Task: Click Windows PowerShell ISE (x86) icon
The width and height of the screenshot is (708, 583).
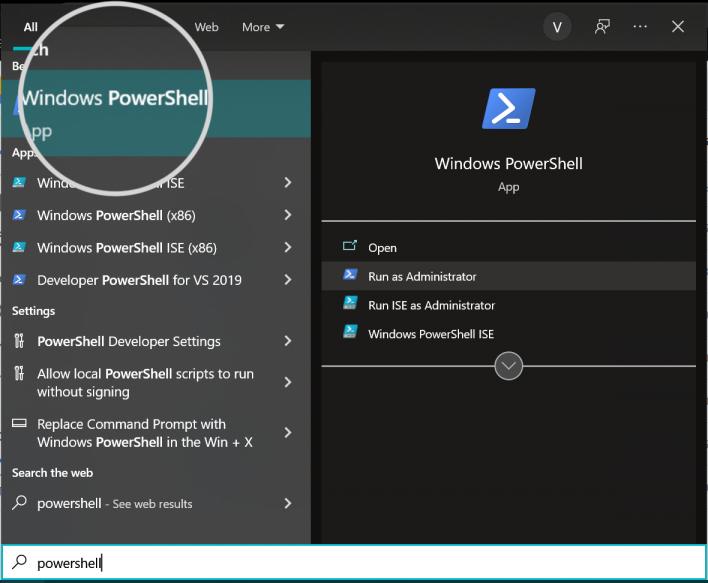Action: 19,247
